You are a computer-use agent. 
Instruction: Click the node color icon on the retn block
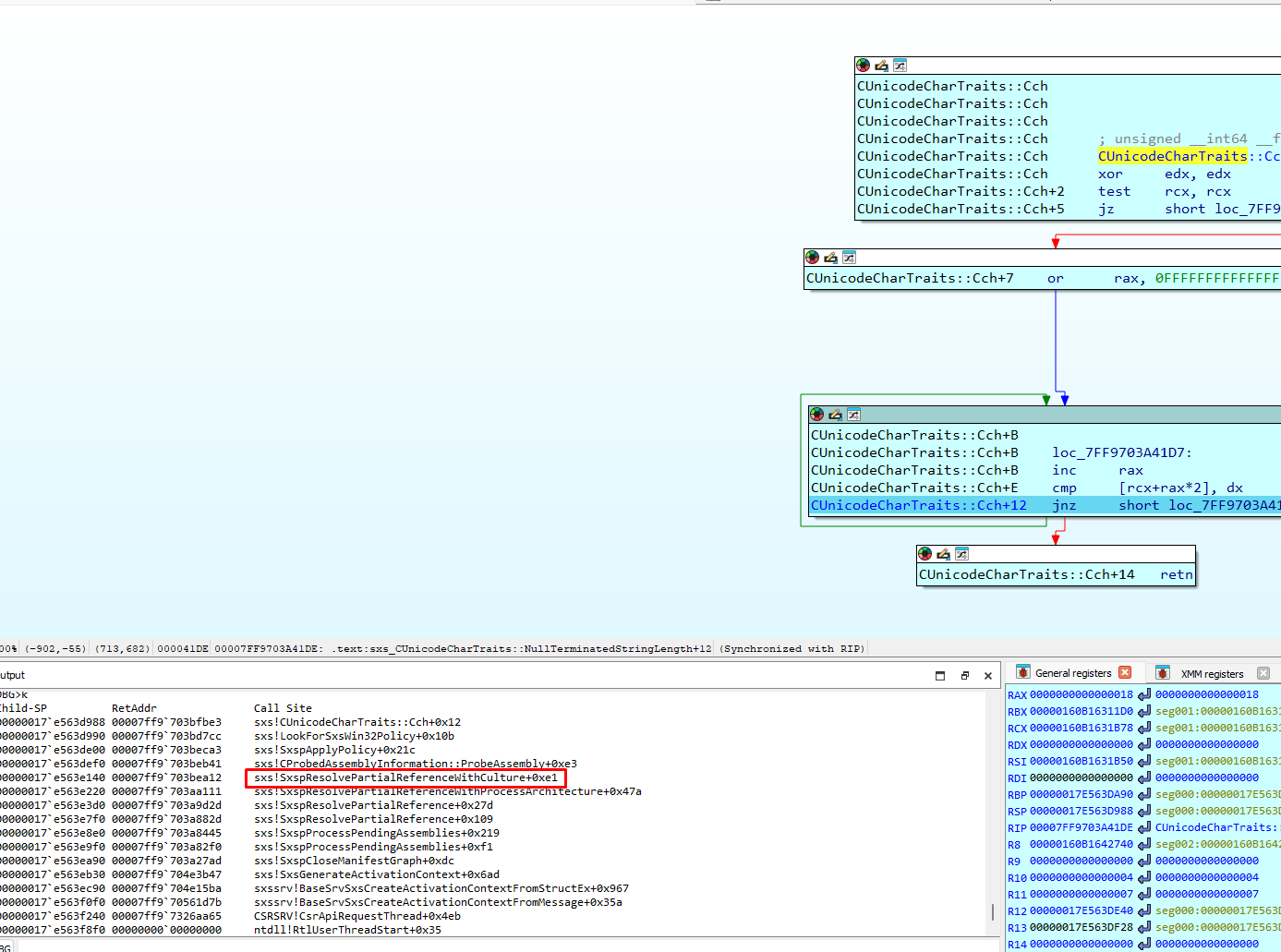924,554
